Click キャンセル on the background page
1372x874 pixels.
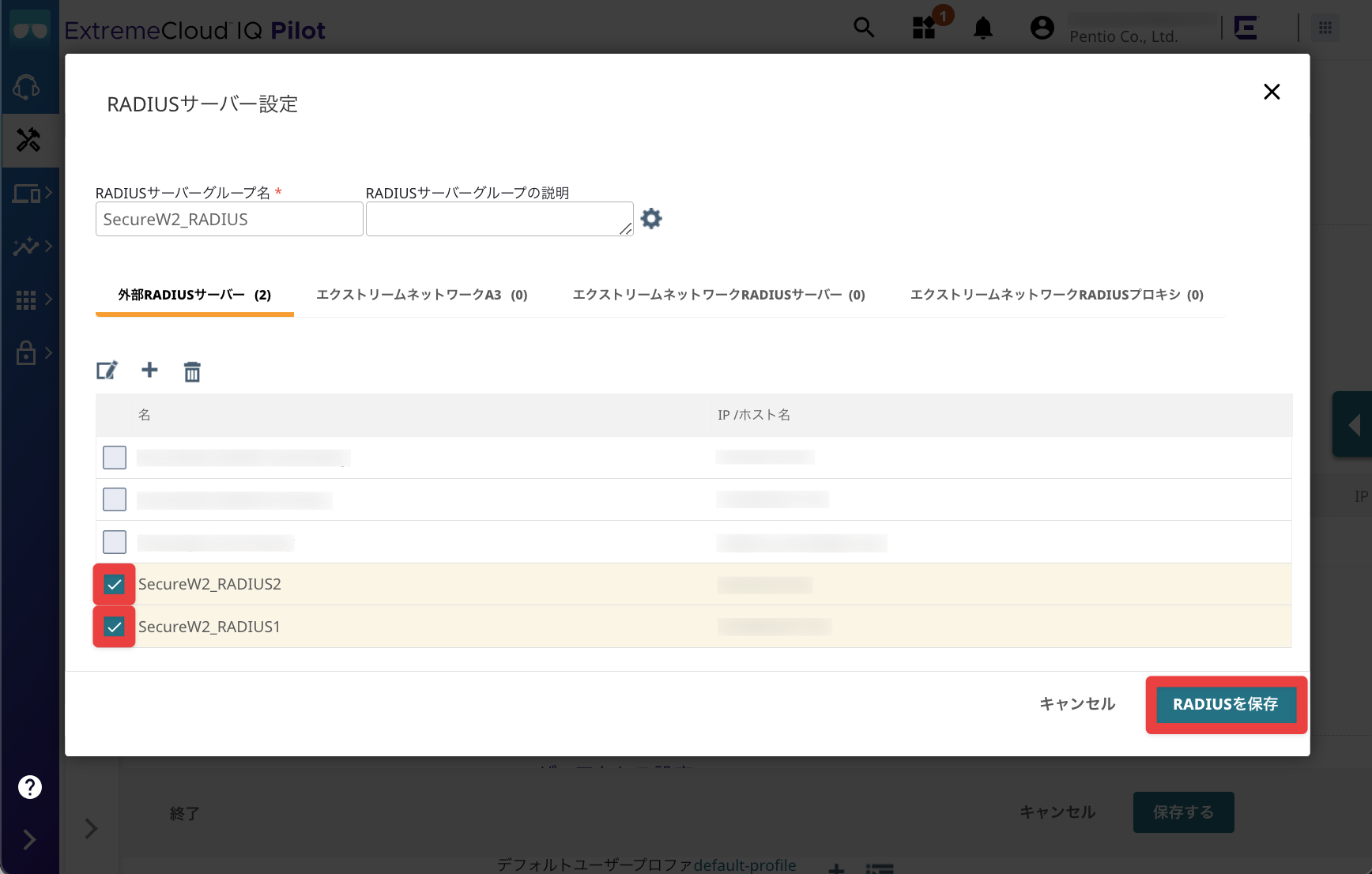click(1057, 812)
